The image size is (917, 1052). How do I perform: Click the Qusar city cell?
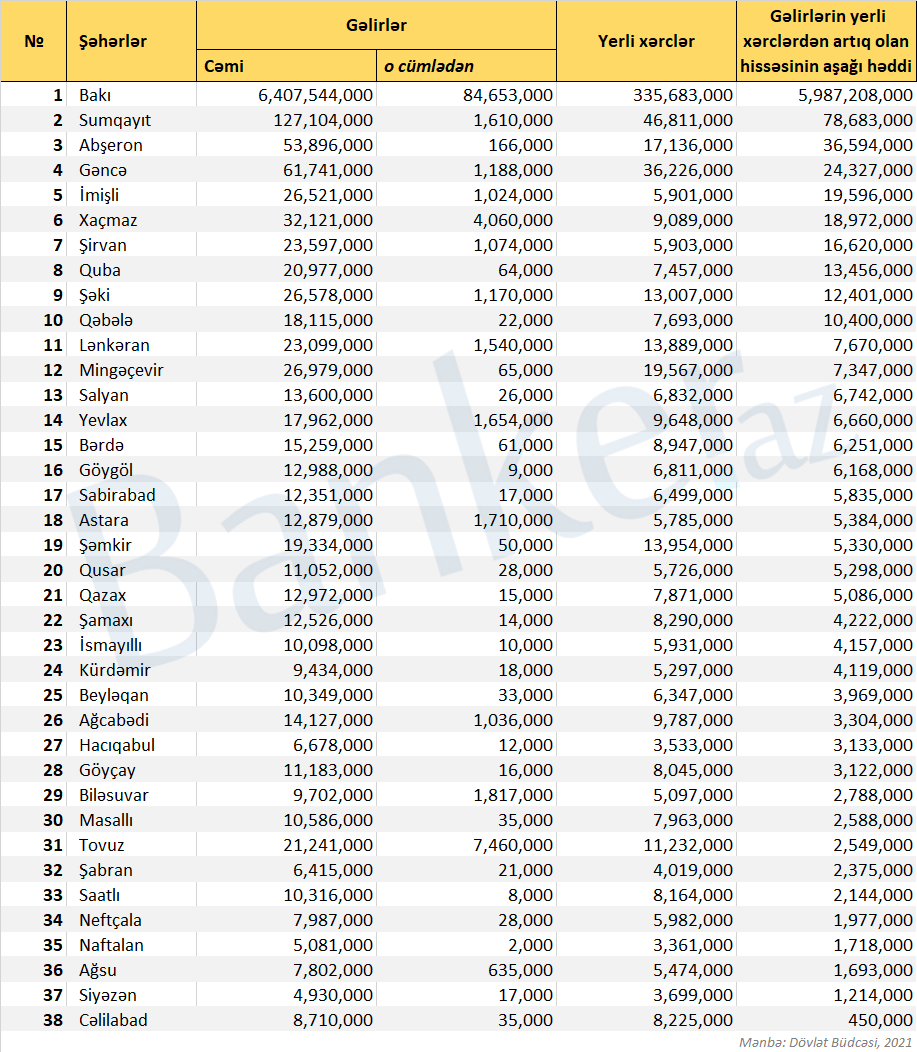click(x=131, y=570)
